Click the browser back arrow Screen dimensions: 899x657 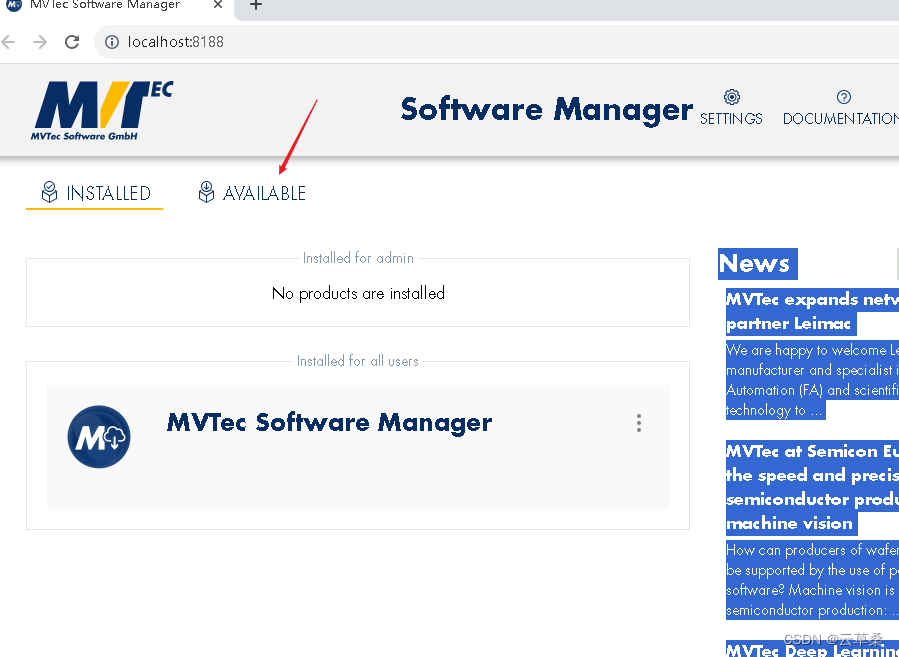click(x=9, y=42)
